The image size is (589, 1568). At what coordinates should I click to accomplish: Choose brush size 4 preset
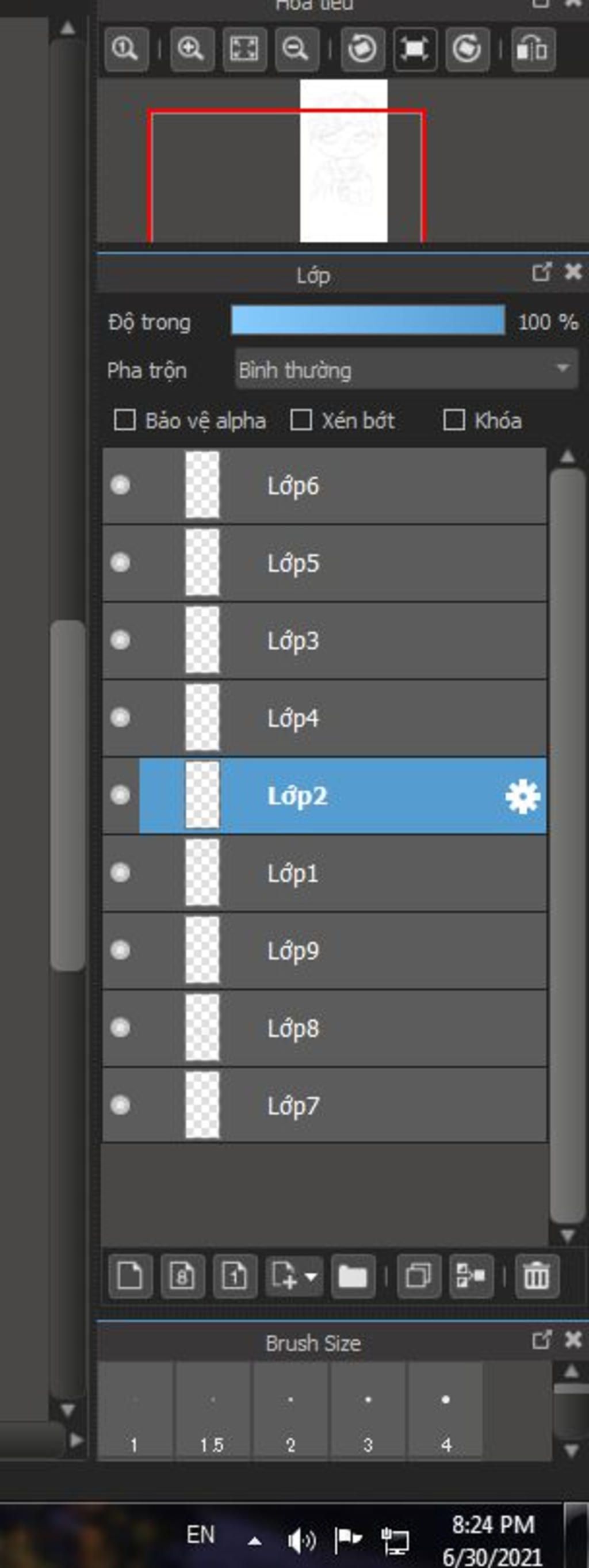click(x=445, y=1411)
